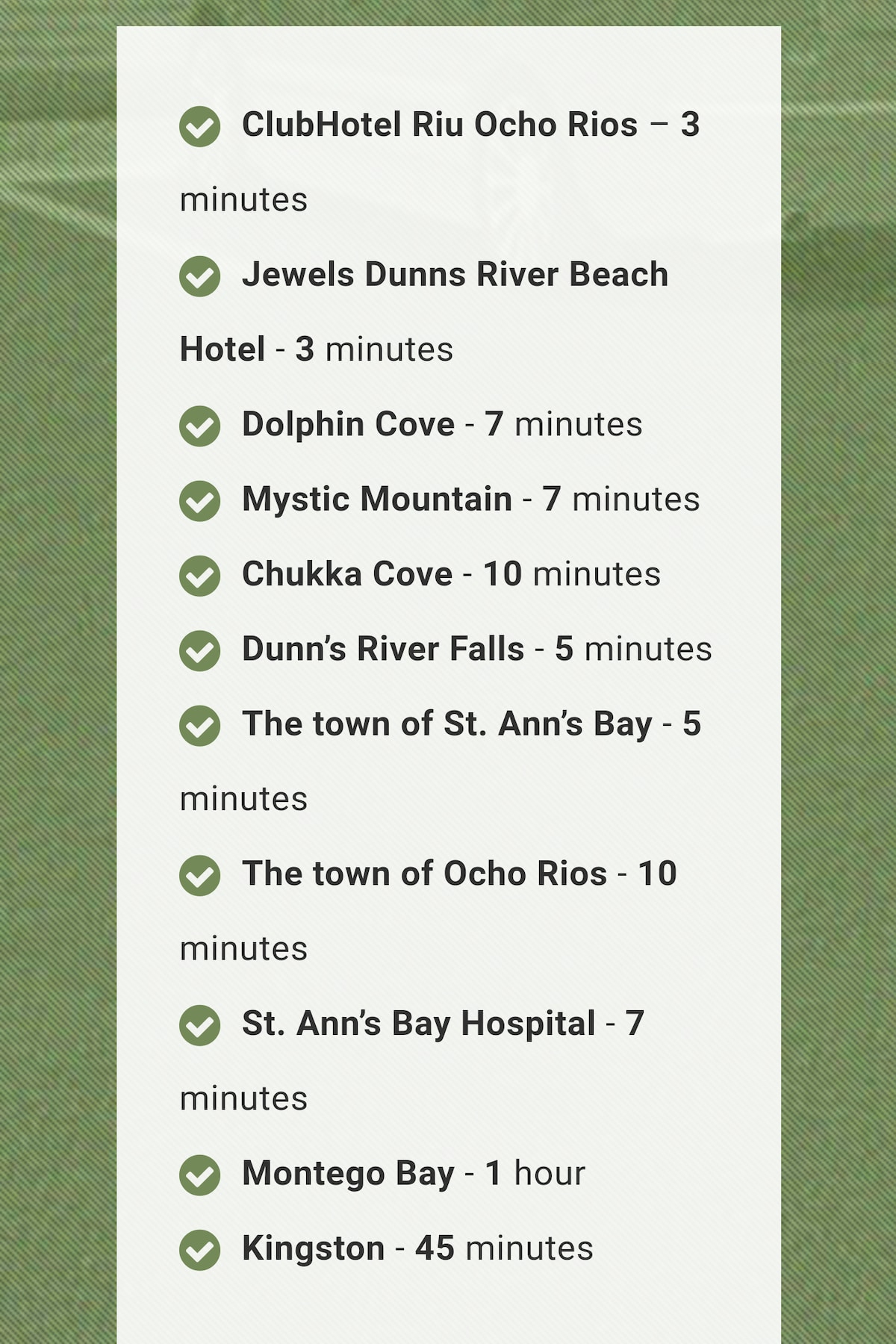
Task: Click the St. Ann's Bay Hospital text
Action: [419, 1024]
